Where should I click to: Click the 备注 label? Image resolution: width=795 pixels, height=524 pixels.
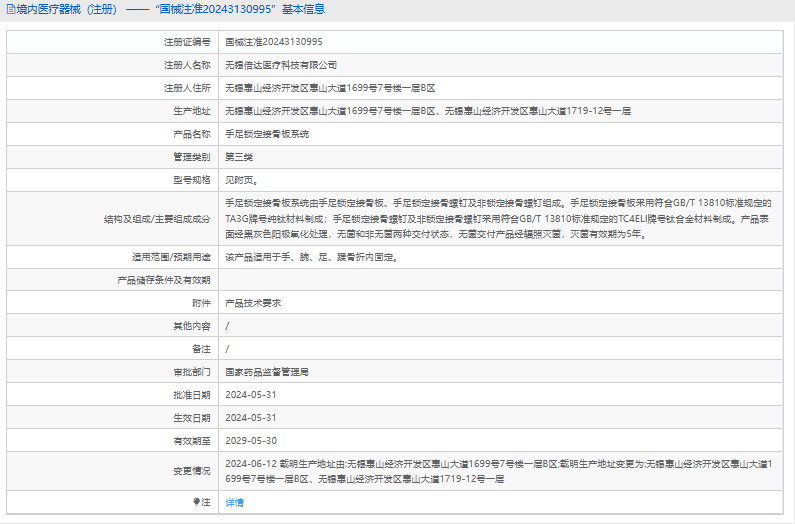[201, 349]
